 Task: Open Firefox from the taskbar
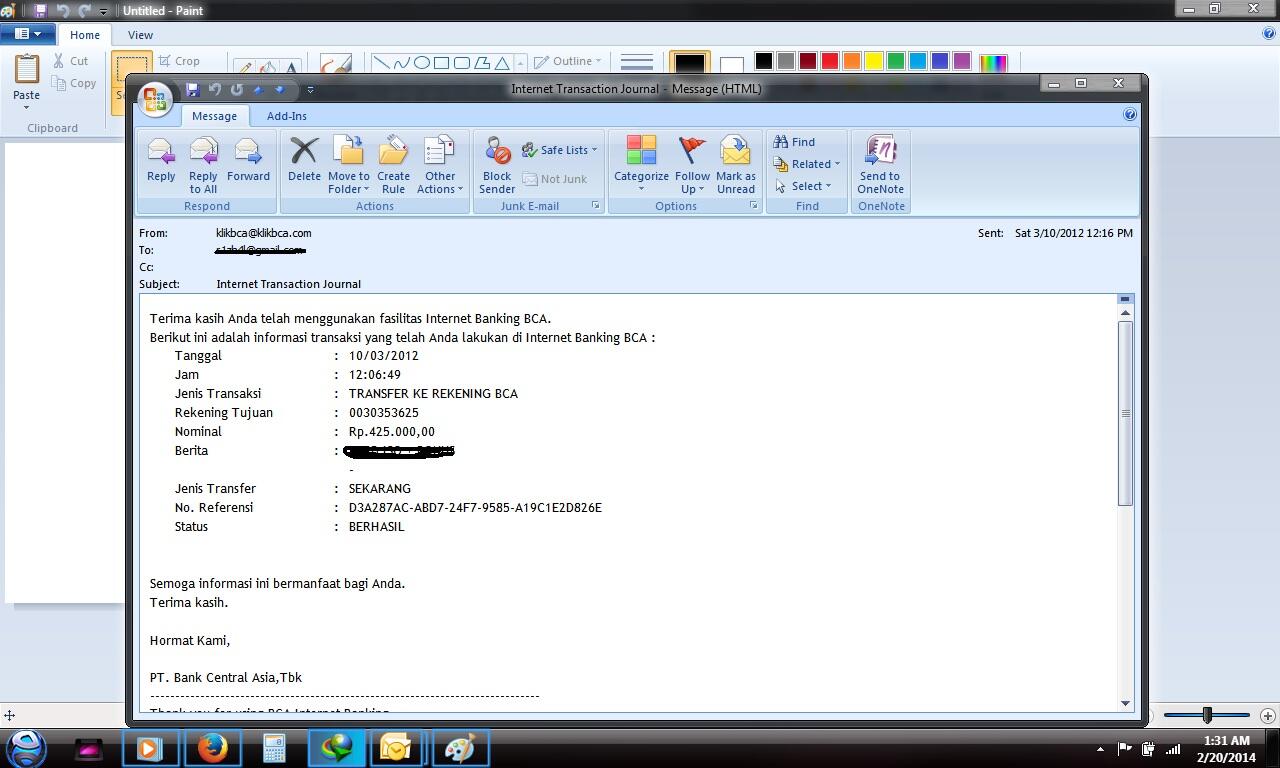pyautogui.click(x=212, y=748)
